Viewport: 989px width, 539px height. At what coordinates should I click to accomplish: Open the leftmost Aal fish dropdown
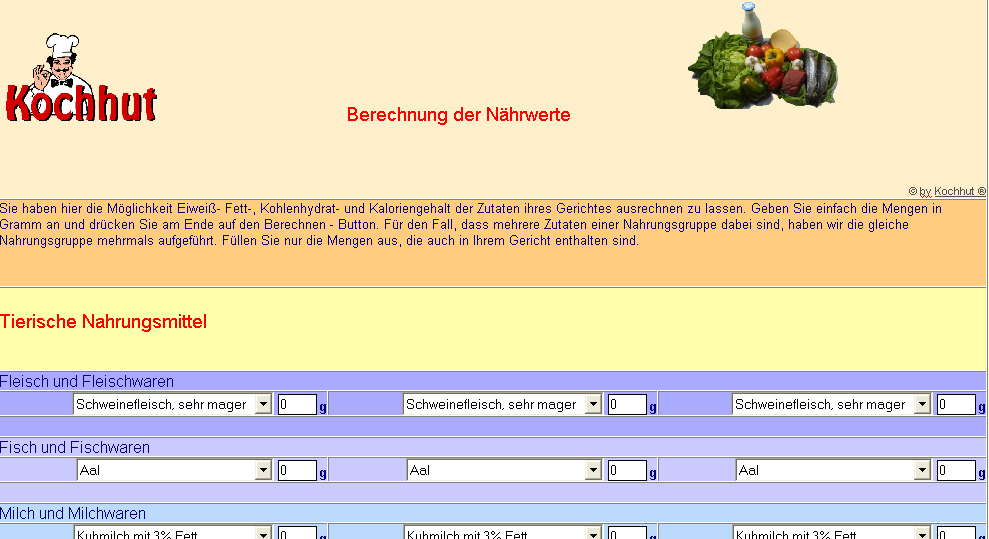[174, 470]
